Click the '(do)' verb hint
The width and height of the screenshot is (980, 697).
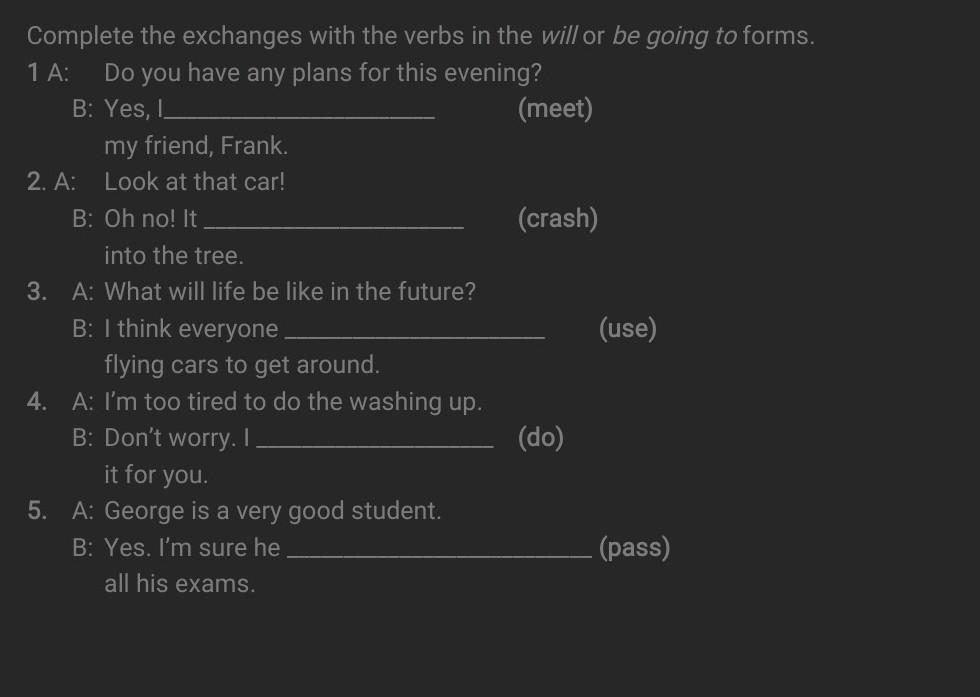[541, 438]
